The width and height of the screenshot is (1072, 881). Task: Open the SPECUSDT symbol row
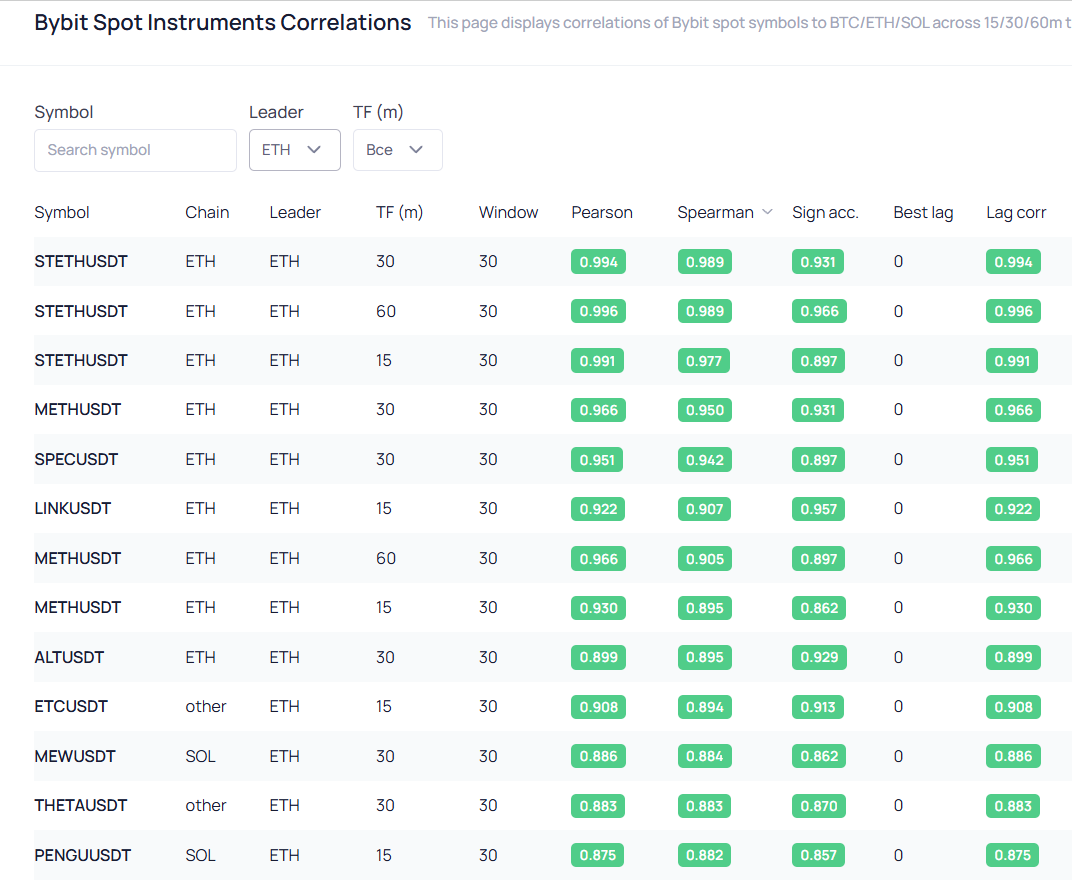pyautogui.click(x=76, y=459)
